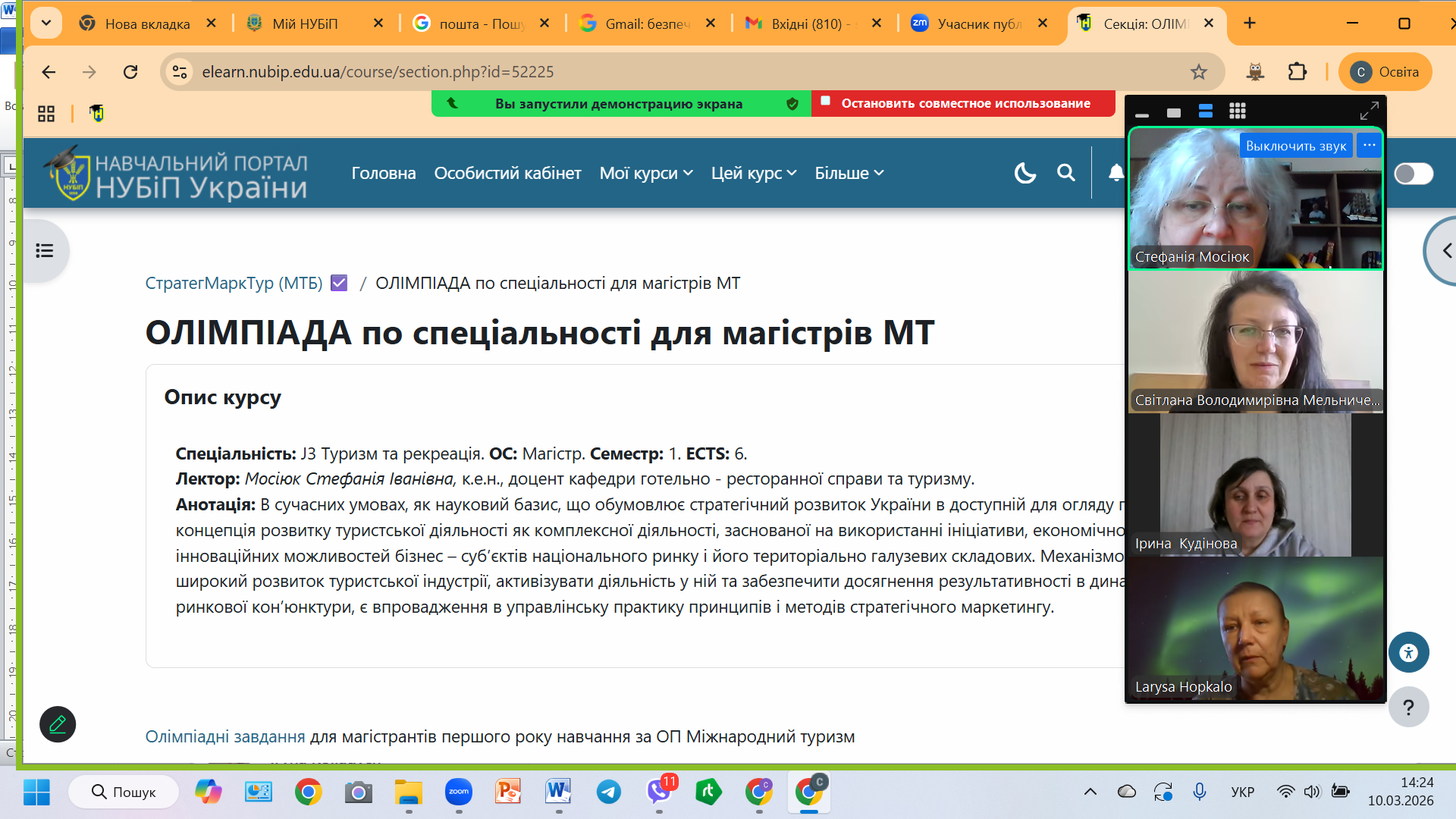This screenshot has width=1456, height=819.
Task: Toggle dark mode moon icon
Action: [x=1025, y=173]
